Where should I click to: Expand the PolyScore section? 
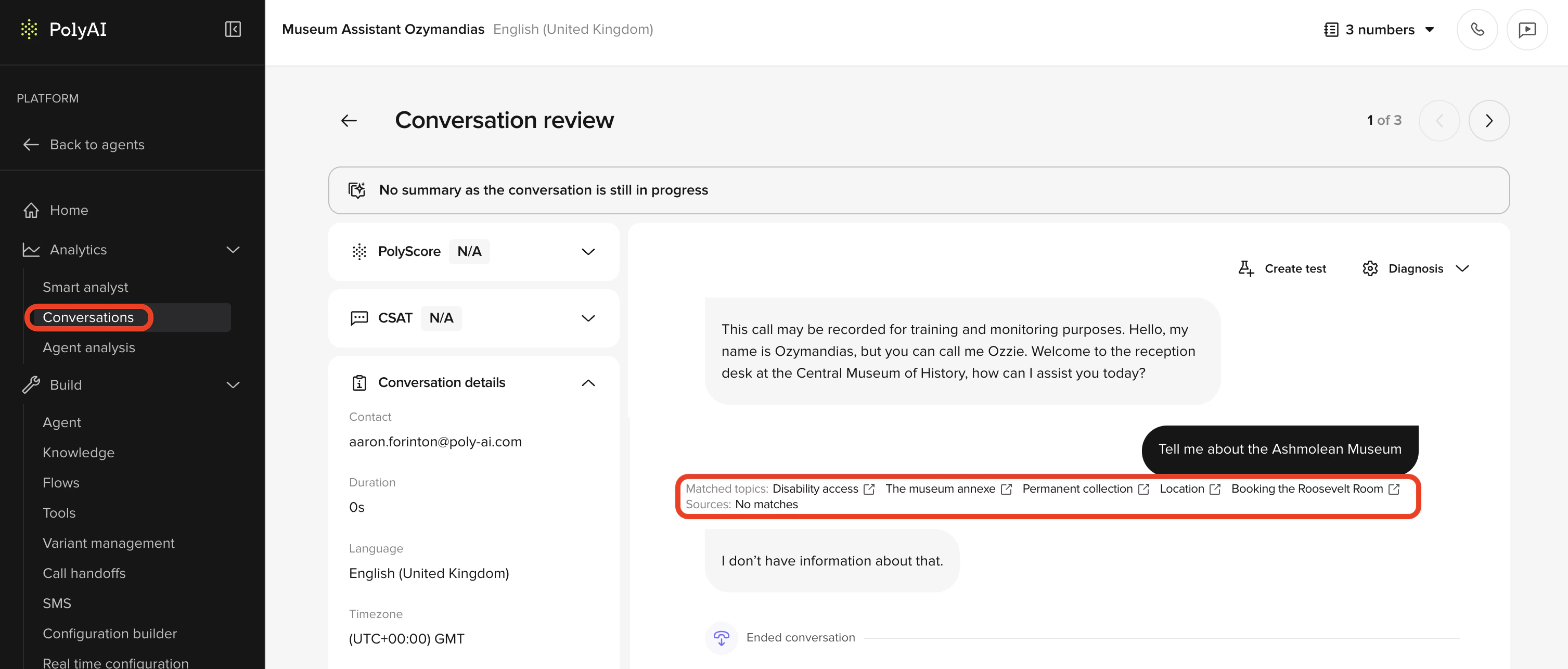pyautogui.click(x=587, y=251)
